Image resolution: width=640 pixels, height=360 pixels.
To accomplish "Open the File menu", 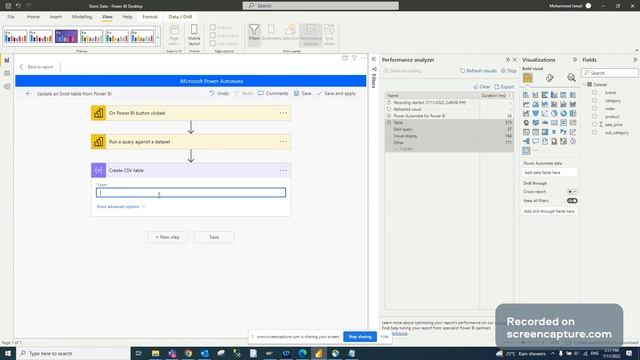I will (11, 17).
